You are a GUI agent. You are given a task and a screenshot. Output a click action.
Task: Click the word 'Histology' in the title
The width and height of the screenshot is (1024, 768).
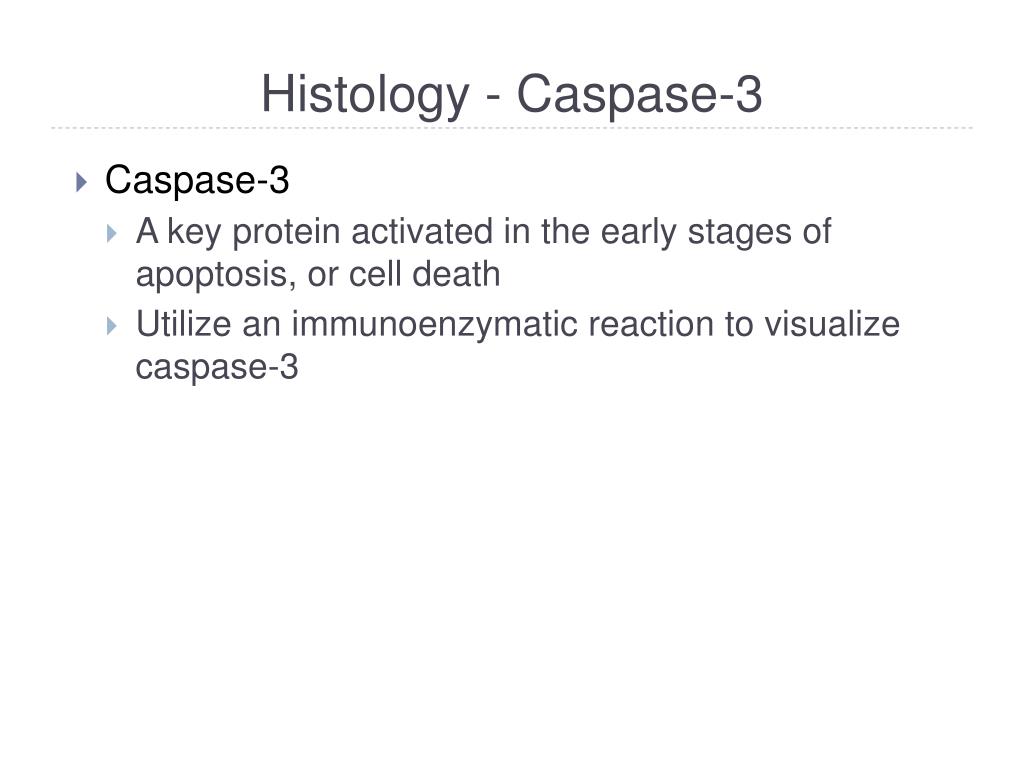365,95
